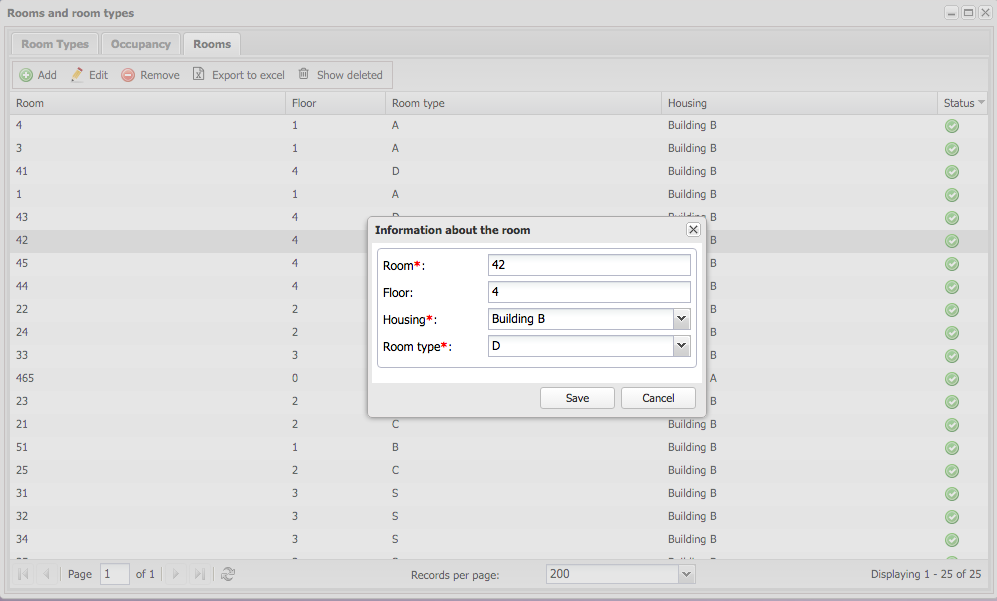Viewport: 997px width, 601px height.
Task: Click the Room number input field
Action: tap(589, 265)
